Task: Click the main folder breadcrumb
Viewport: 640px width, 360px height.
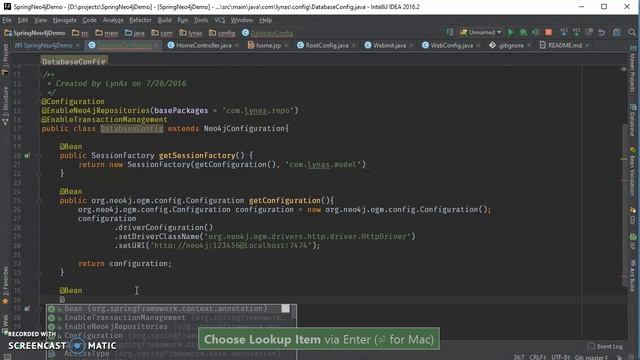Action: (107, 33)
